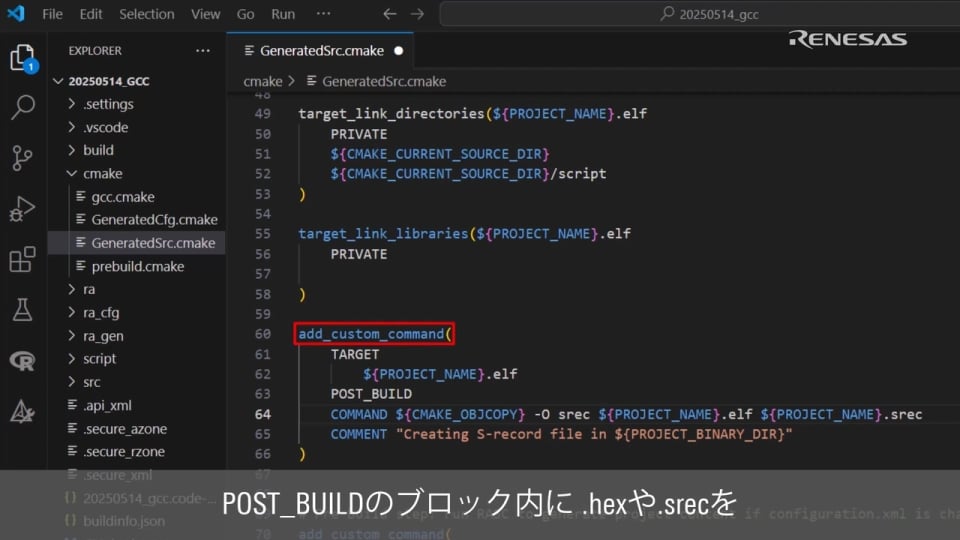The image size is (960, 540).
Task: Collapse the cmake folder
Action: pyautogui.click(x=102, y=173)
